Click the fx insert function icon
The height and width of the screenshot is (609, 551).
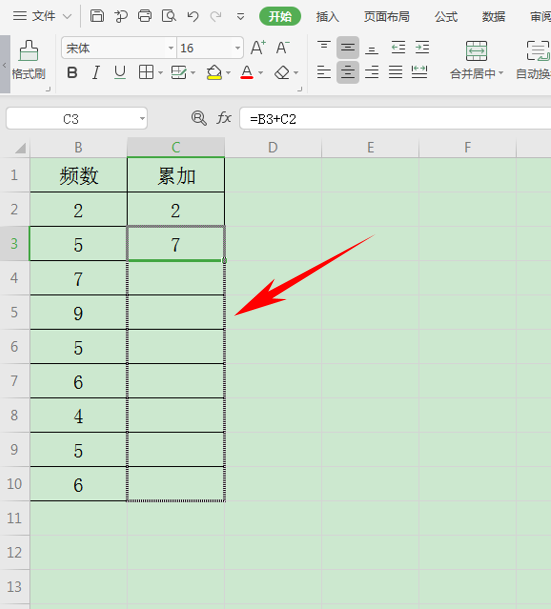point(224,118)
